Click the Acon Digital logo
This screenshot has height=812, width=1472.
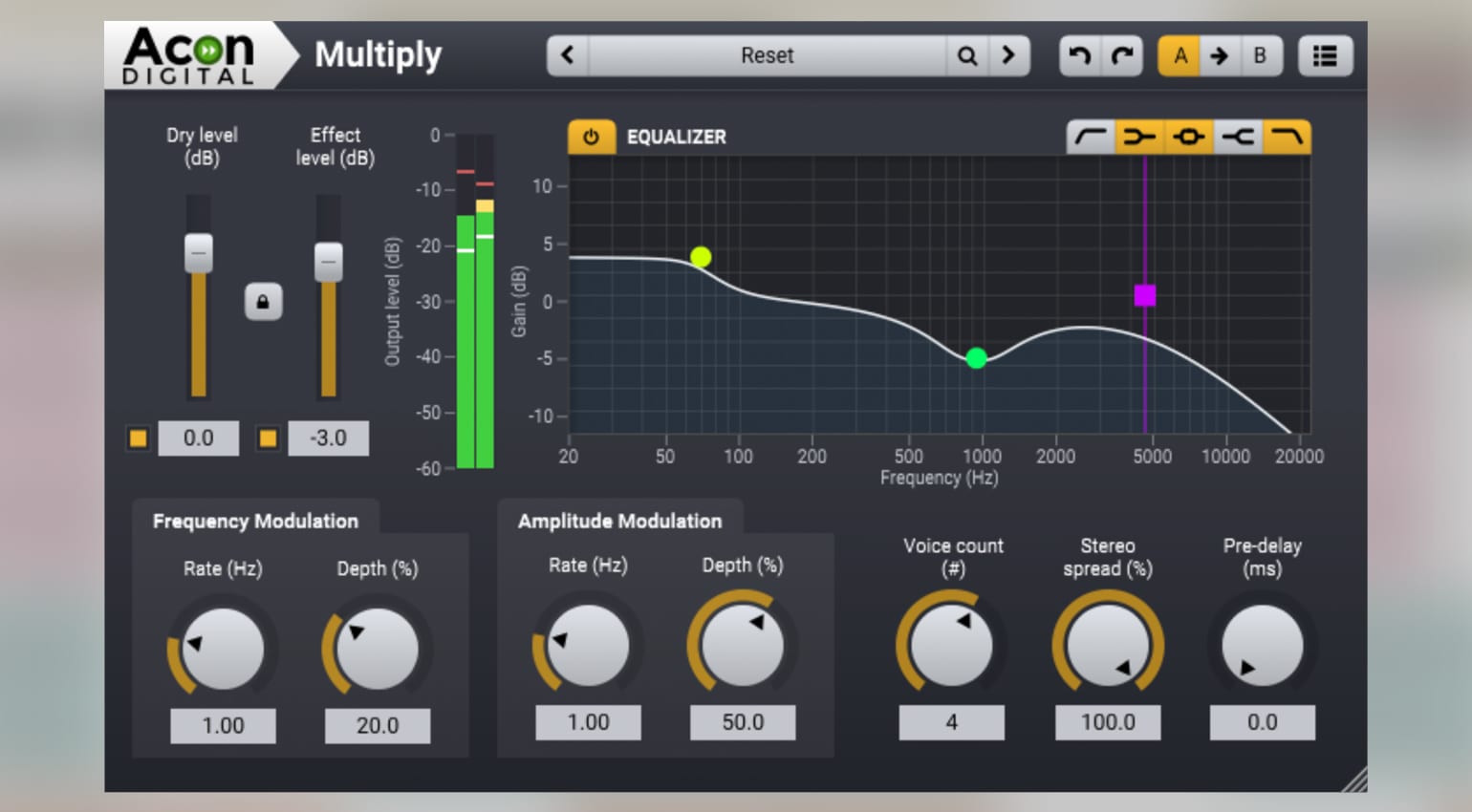(x=189, y=56)
